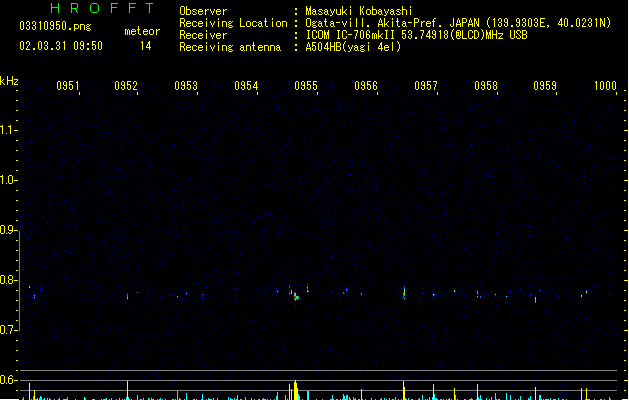This screenshot has height=400, width=629.
Task: Click the meteor count value 14
Action: point(146,46)
